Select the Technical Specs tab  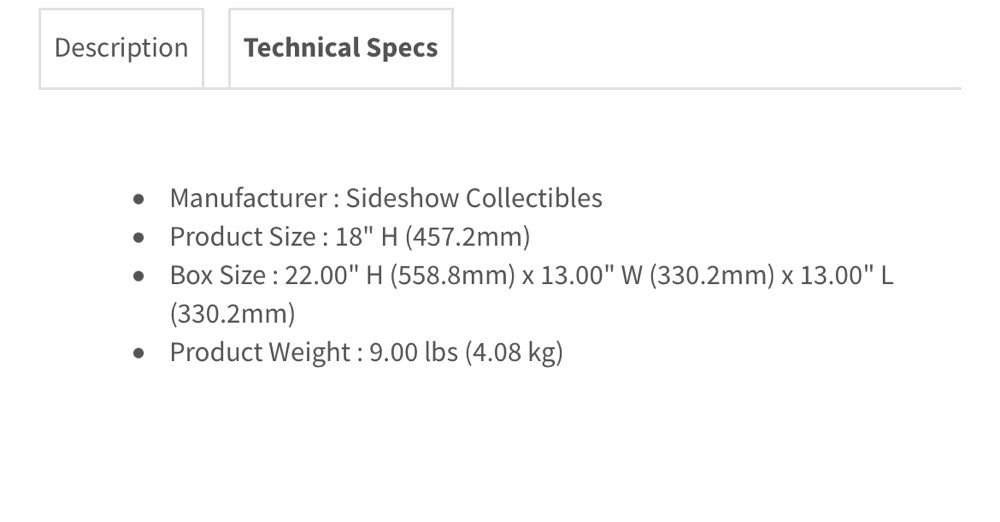(x=340, y=48)
